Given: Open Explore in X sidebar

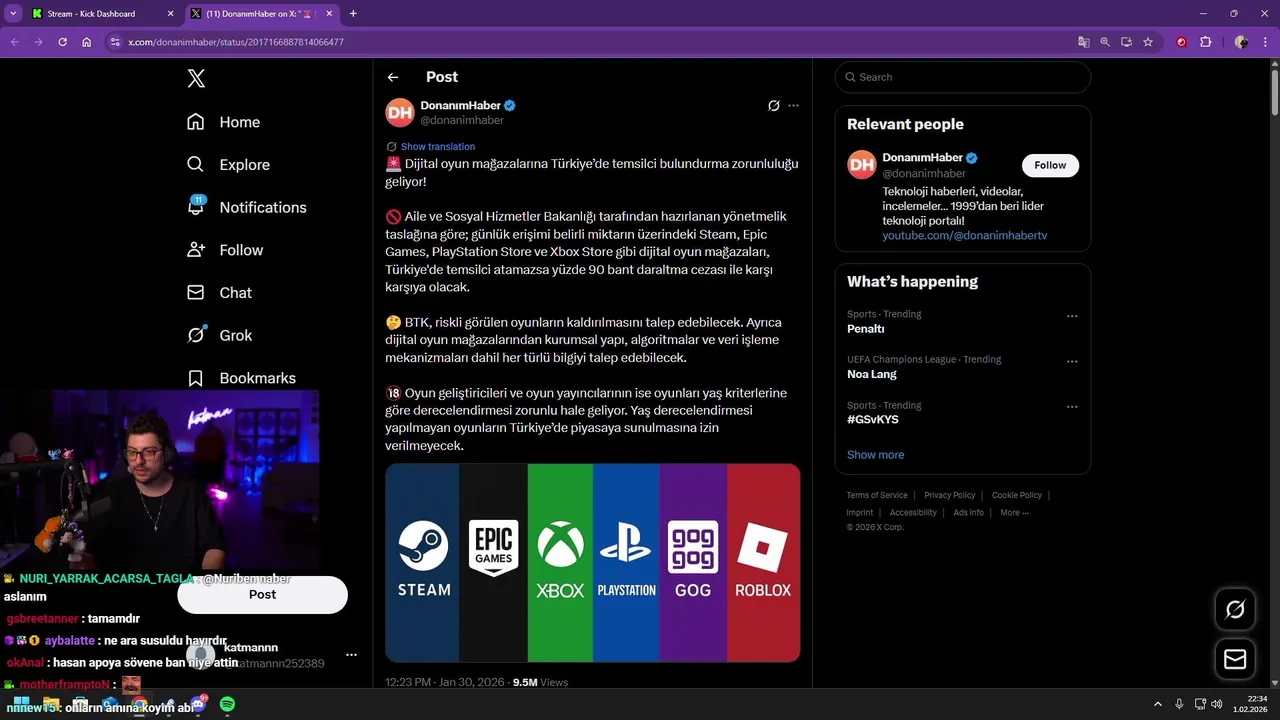Looking at the screenshot, I should 228,165.
